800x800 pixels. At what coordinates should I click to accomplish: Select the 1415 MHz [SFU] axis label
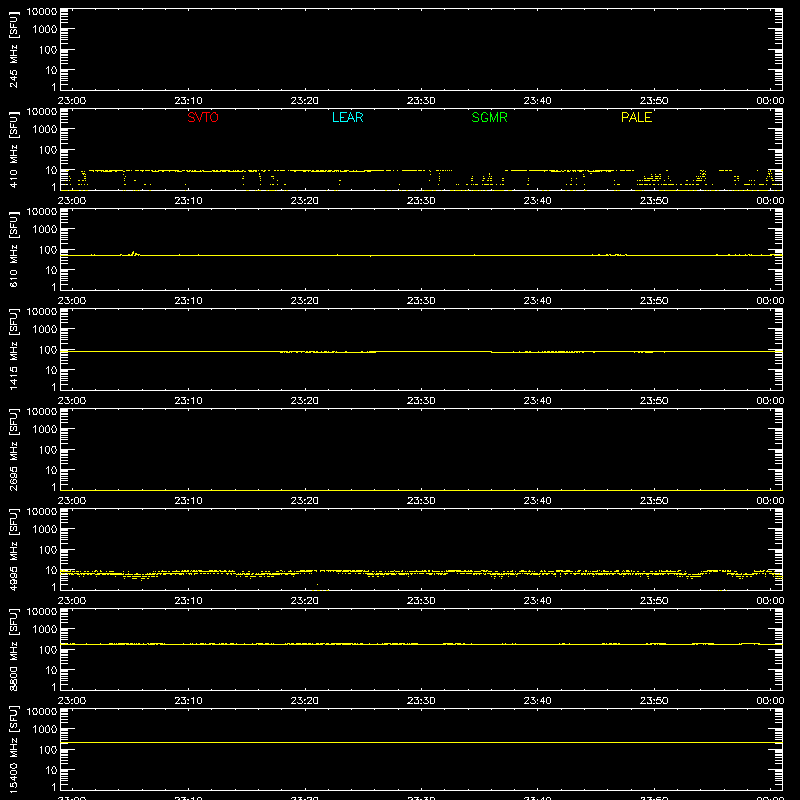tap(14, 349)
